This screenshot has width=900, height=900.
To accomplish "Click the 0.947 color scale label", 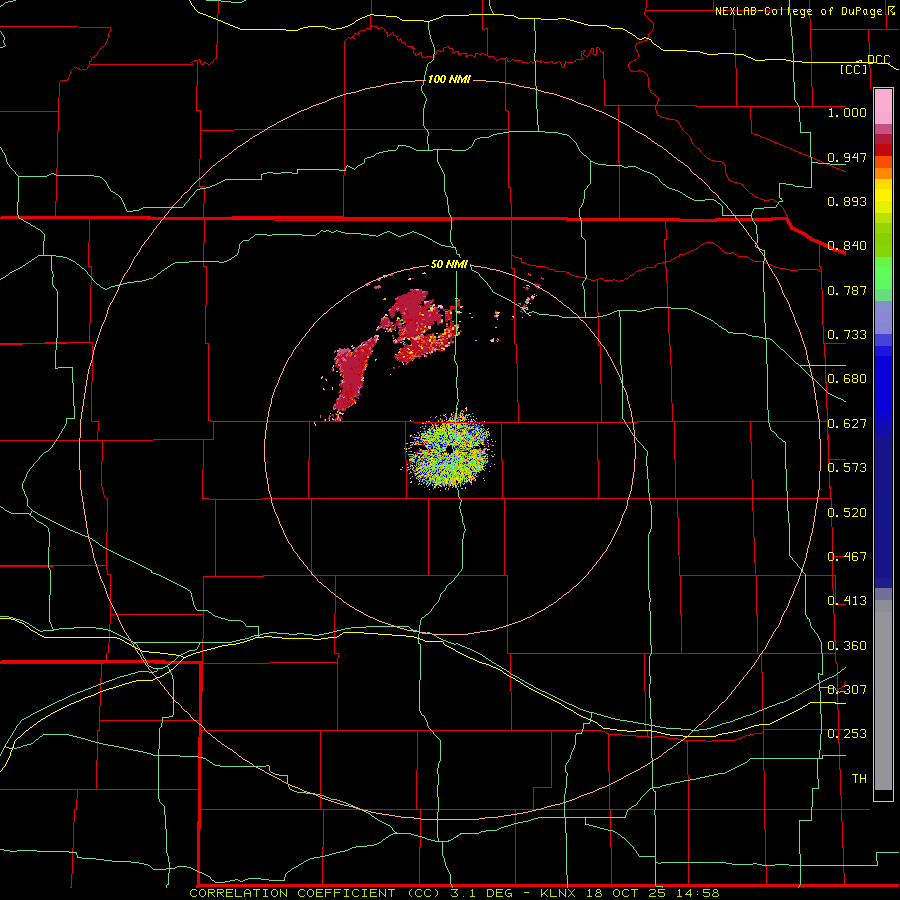I will [x=847, y=157].
